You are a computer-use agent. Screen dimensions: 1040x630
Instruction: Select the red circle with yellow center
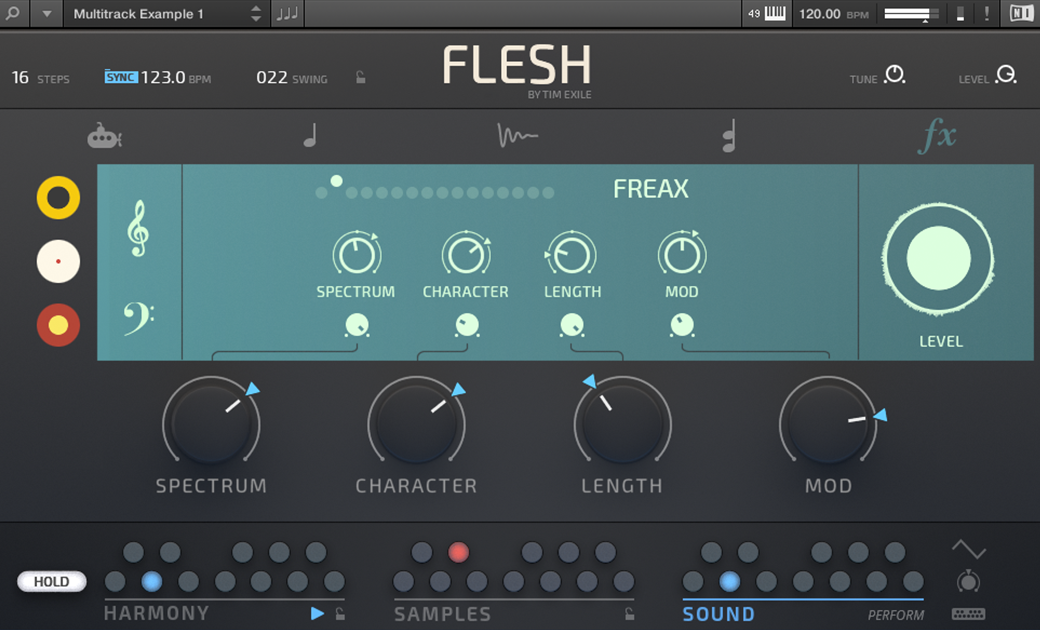(58, 325)
